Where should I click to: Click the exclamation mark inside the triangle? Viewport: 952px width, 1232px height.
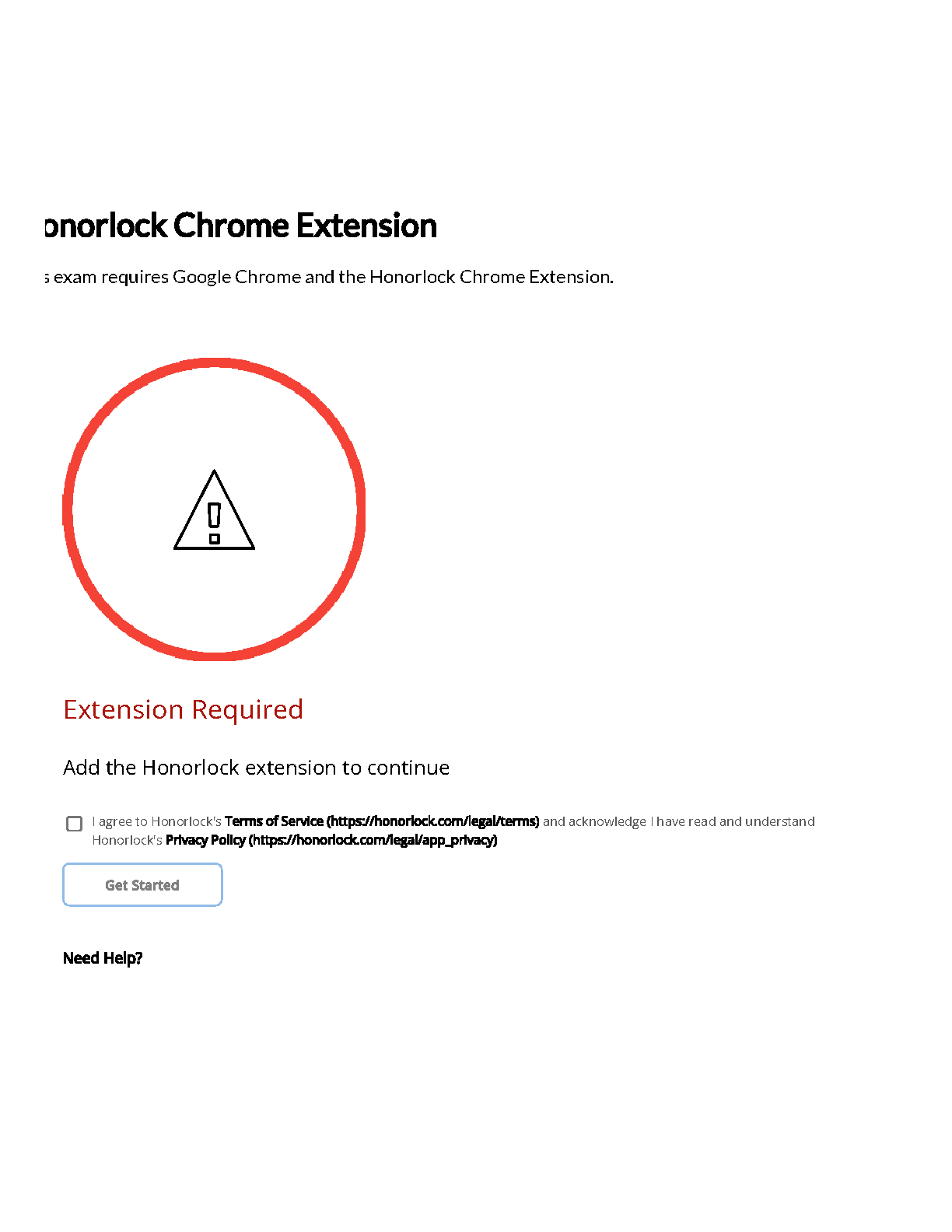[x=214, y=523]
